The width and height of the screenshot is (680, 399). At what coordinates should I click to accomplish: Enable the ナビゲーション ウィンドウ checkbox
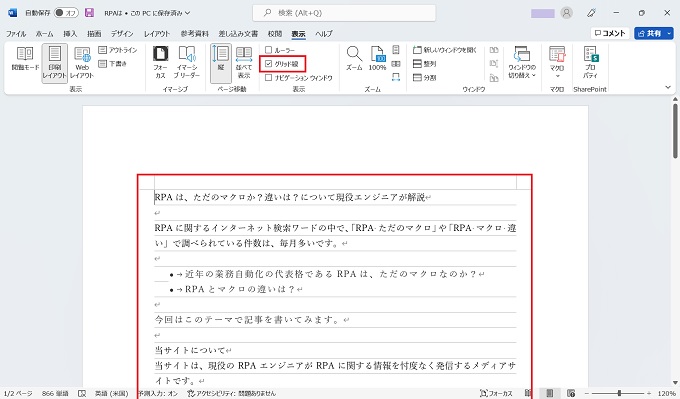tap(268, 78)
